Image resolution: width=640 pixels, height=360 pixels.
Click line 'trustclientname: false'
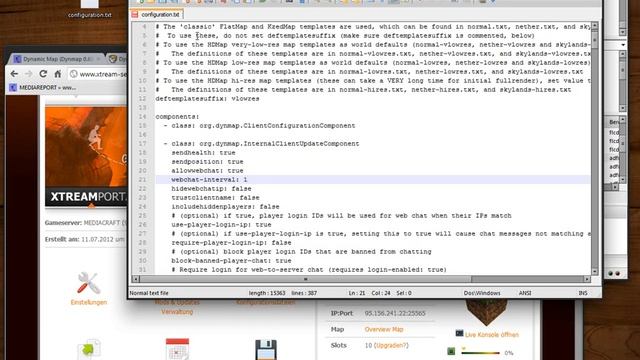tap(215, 198)
